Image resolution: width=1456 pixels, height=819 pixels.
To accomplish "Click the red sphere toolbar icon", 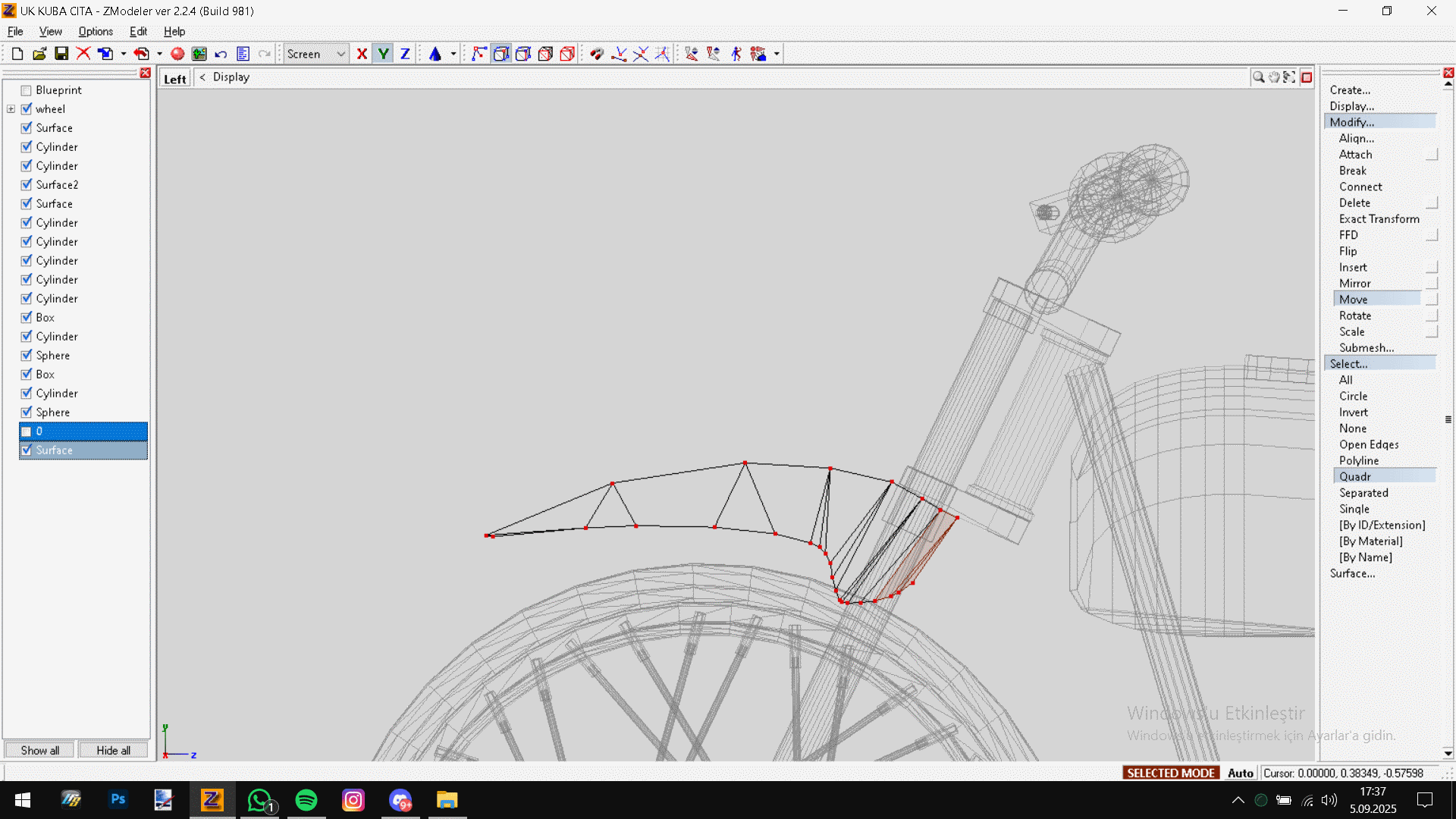I will tap(177, 54).
